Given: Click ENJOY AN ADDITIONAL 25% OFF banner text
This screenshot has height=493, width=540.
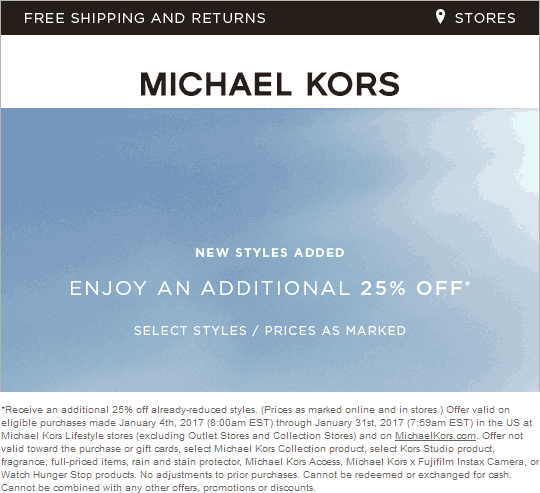Looking at the screenshot, I should point(270,288).
